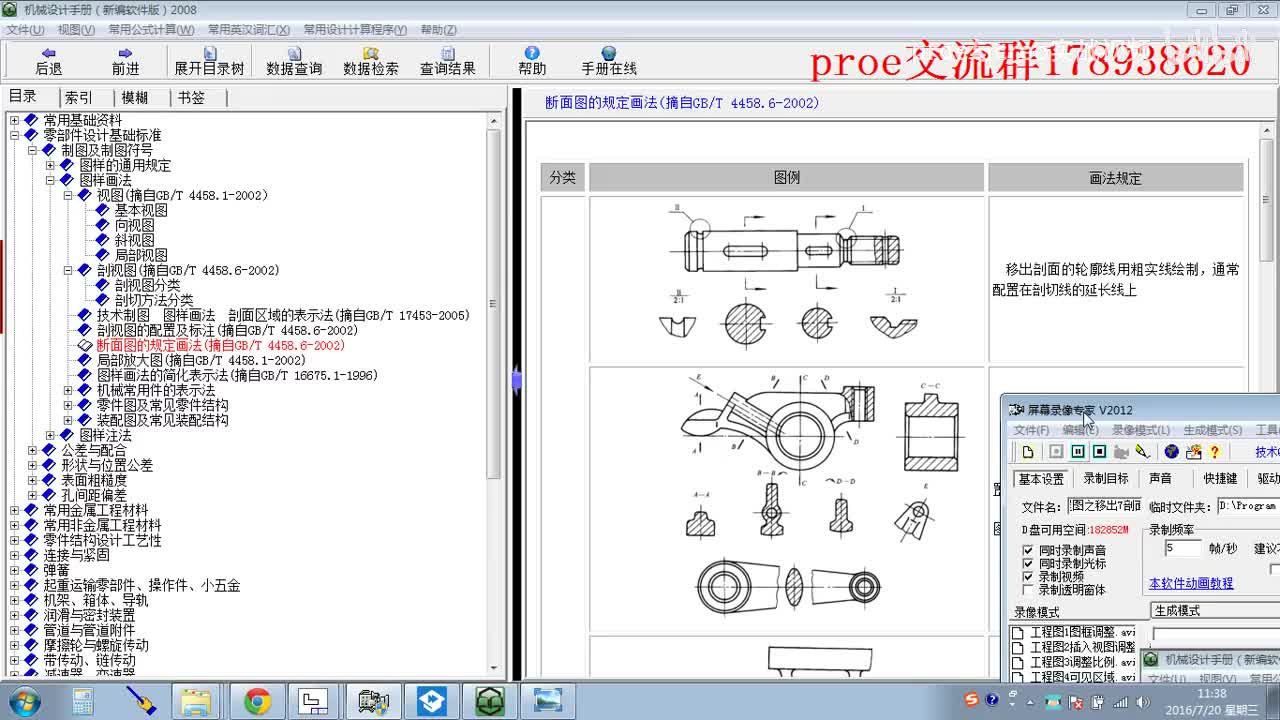Toggle the 同时录制声音 checkbox
Viewport: 1280px width, 720px height.
point(1028,551)
